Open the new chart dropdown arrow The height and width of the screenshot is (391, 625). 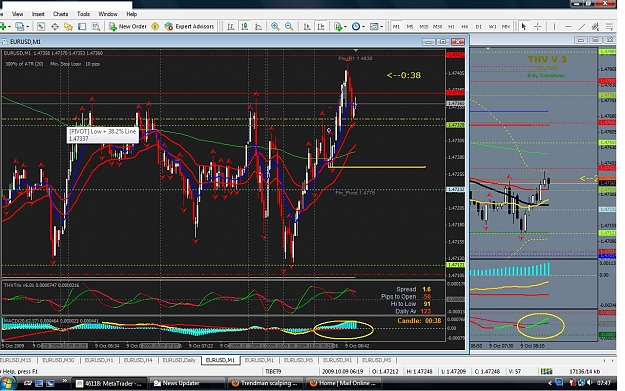pyautogui.click(x=9, y=27)
